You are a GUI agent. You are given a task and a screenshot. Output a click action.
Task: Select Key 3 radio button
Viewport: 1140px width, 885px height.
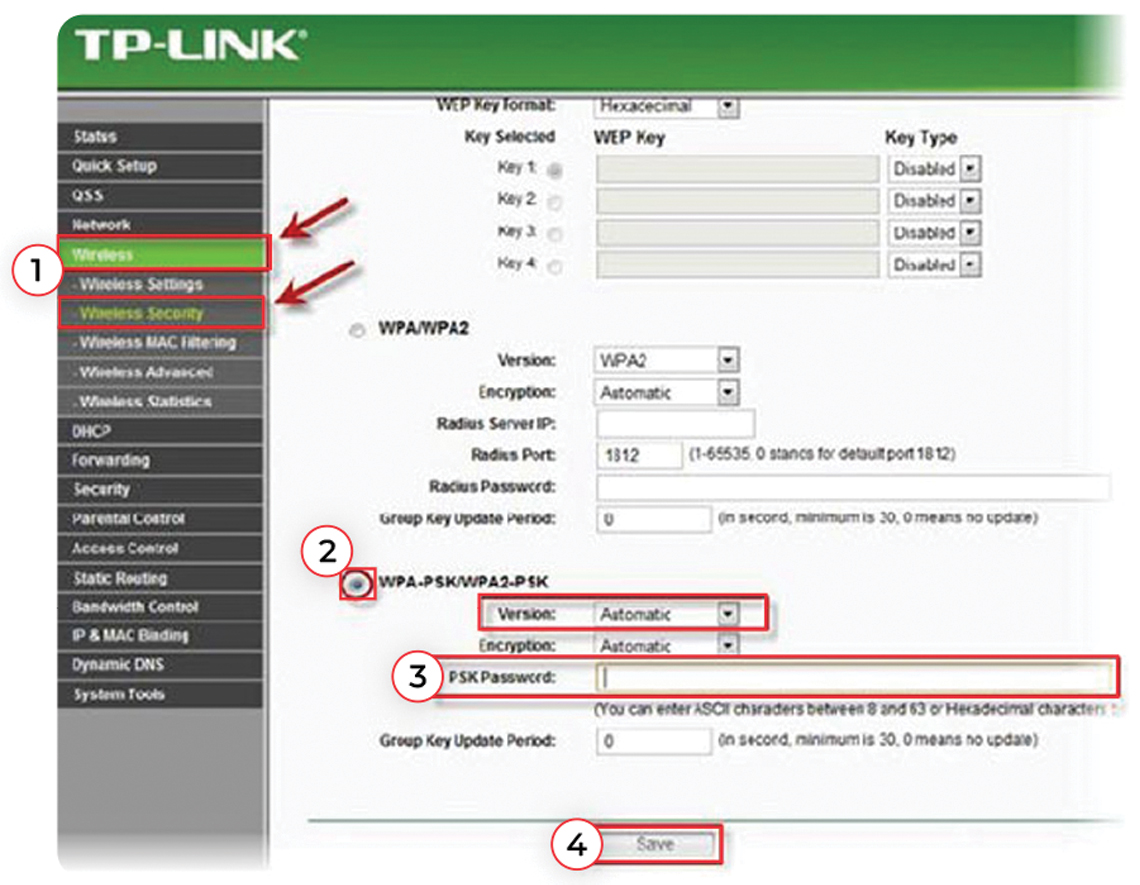(555, 234)
